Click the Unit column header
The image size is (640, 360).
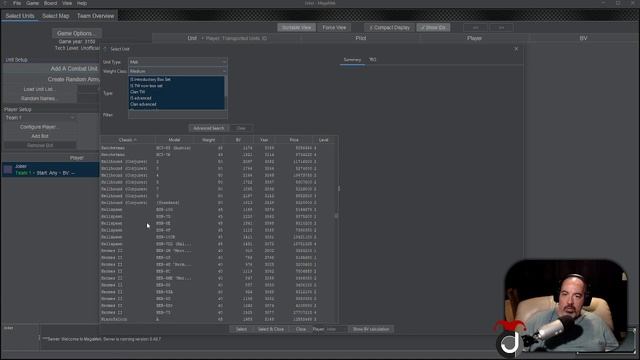click(x=227, y=38)
